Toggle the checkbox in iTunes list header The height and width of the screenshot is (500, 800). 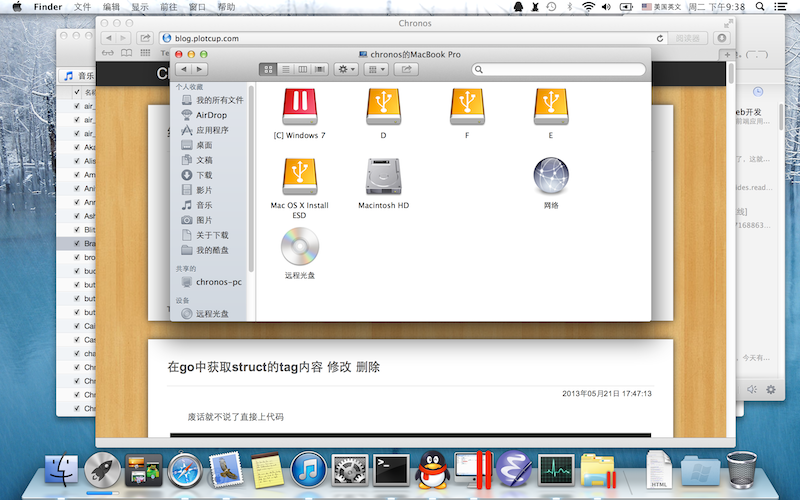pyautogui.click(x=76, y=93)
